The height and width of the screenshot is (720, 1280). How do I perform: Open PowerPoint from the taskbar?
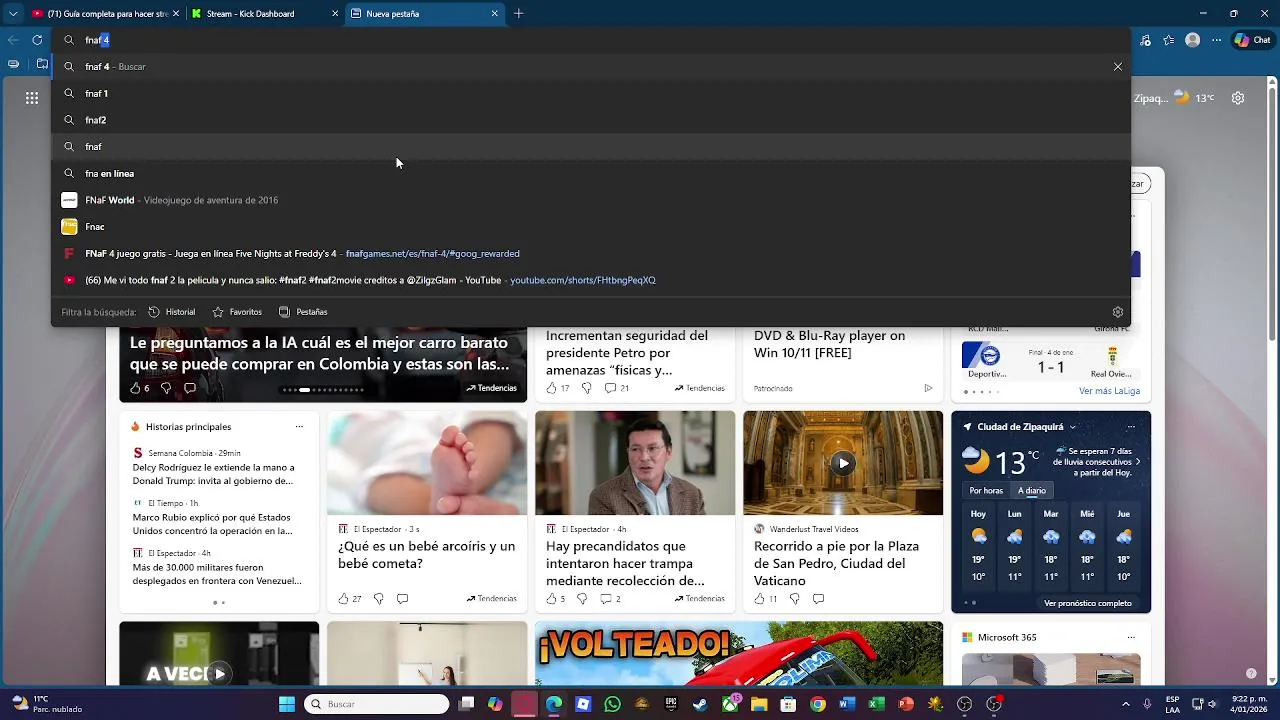point(906,704)
